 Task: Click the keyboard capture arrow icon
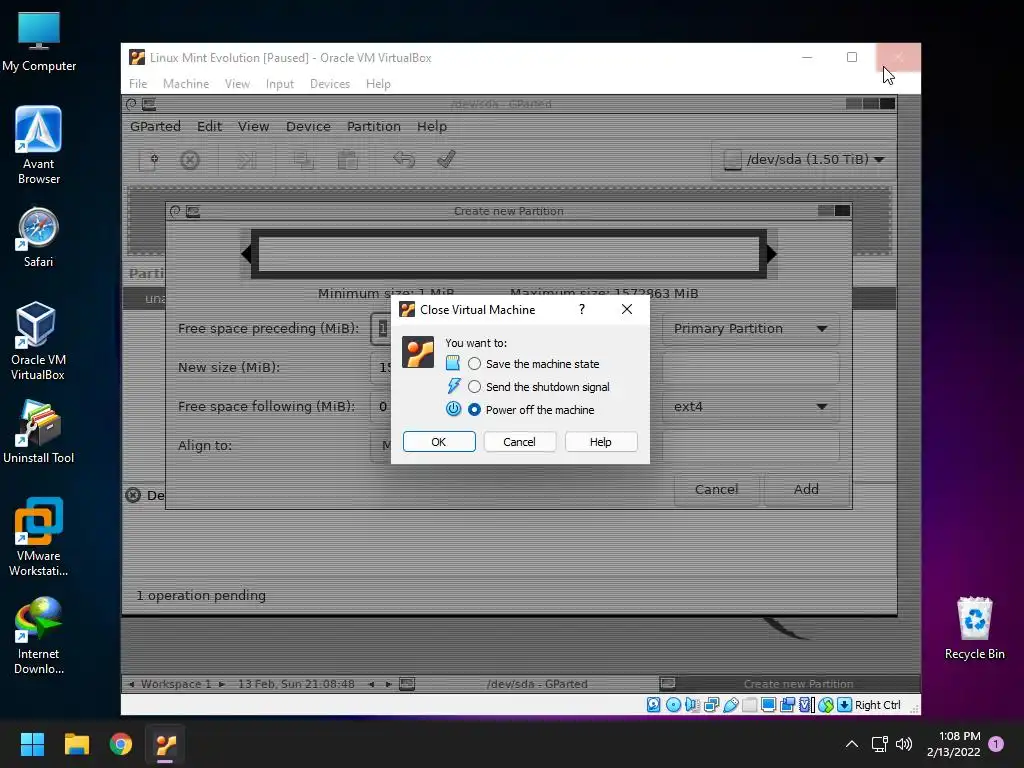(x=844, y=705)
